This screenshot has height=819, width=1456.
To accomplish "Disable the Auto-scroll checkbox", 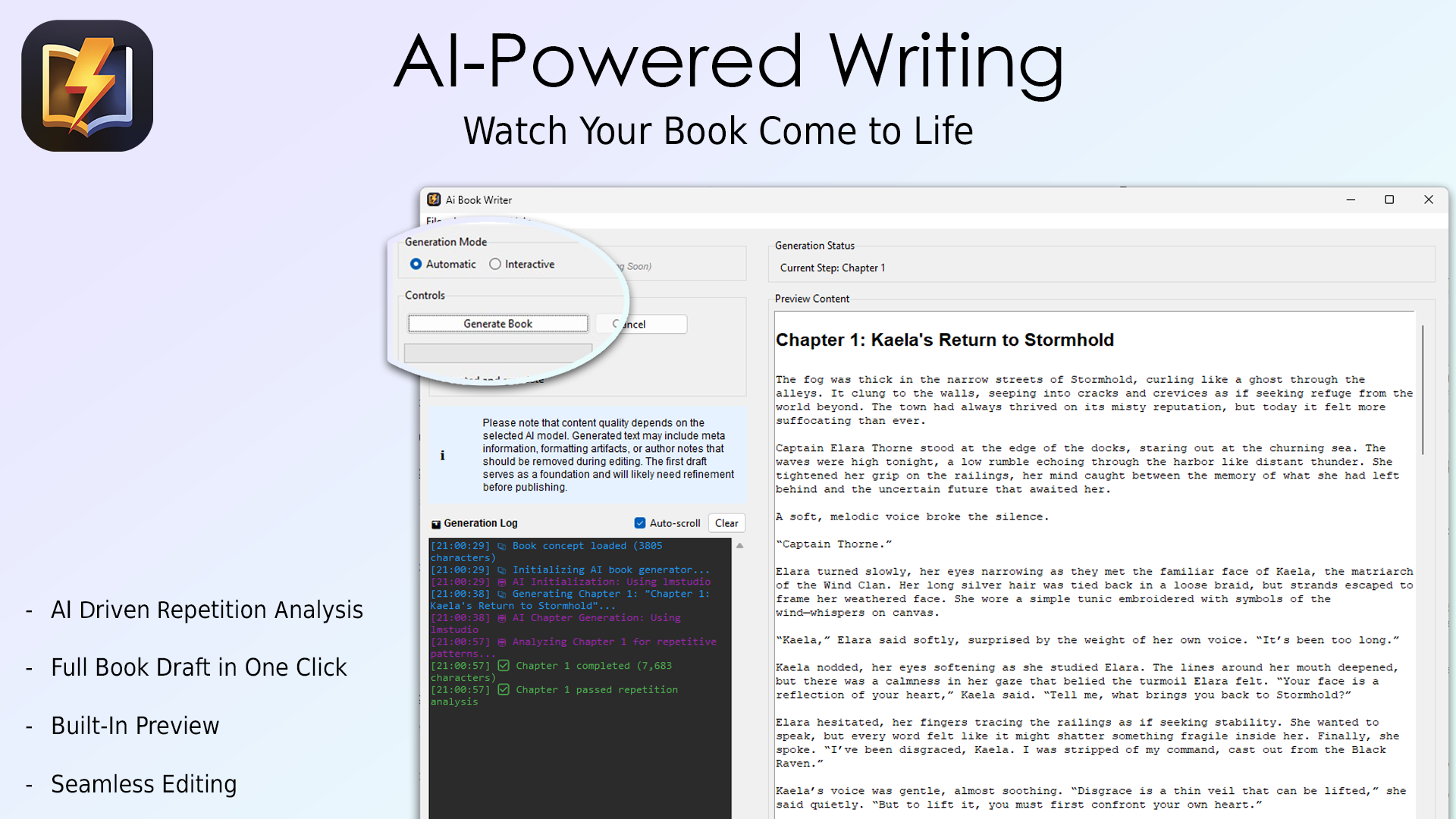I will [x=640, y=523].
